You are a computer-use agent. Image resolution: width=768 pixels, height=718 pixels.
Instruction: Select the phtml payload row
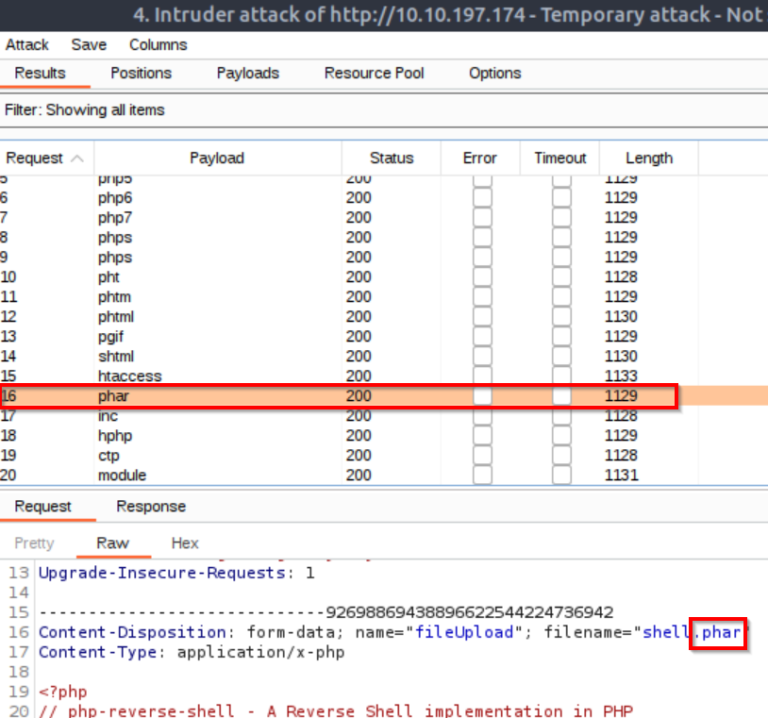coord(384,317)
